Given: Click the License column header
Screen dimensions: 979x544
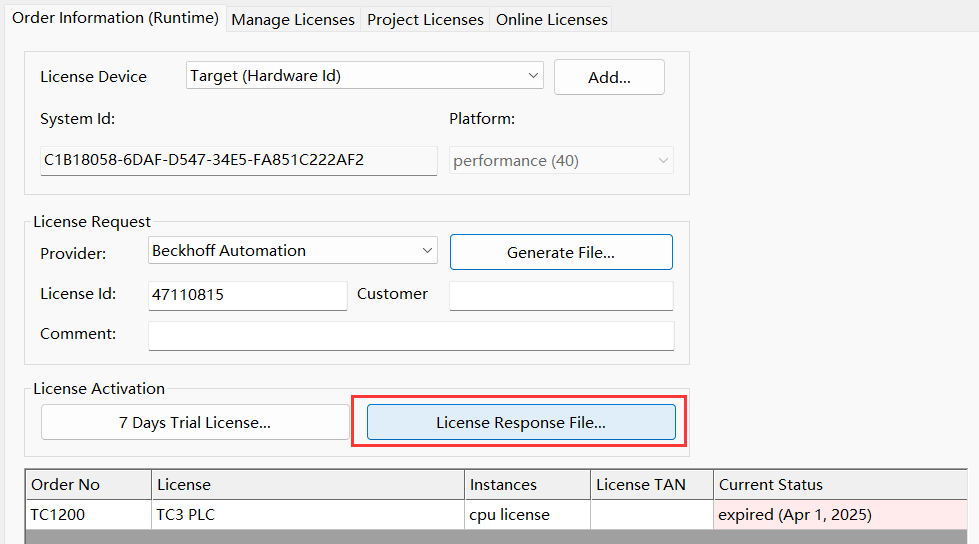Looking at the screenshot, I should coord(308,485).
